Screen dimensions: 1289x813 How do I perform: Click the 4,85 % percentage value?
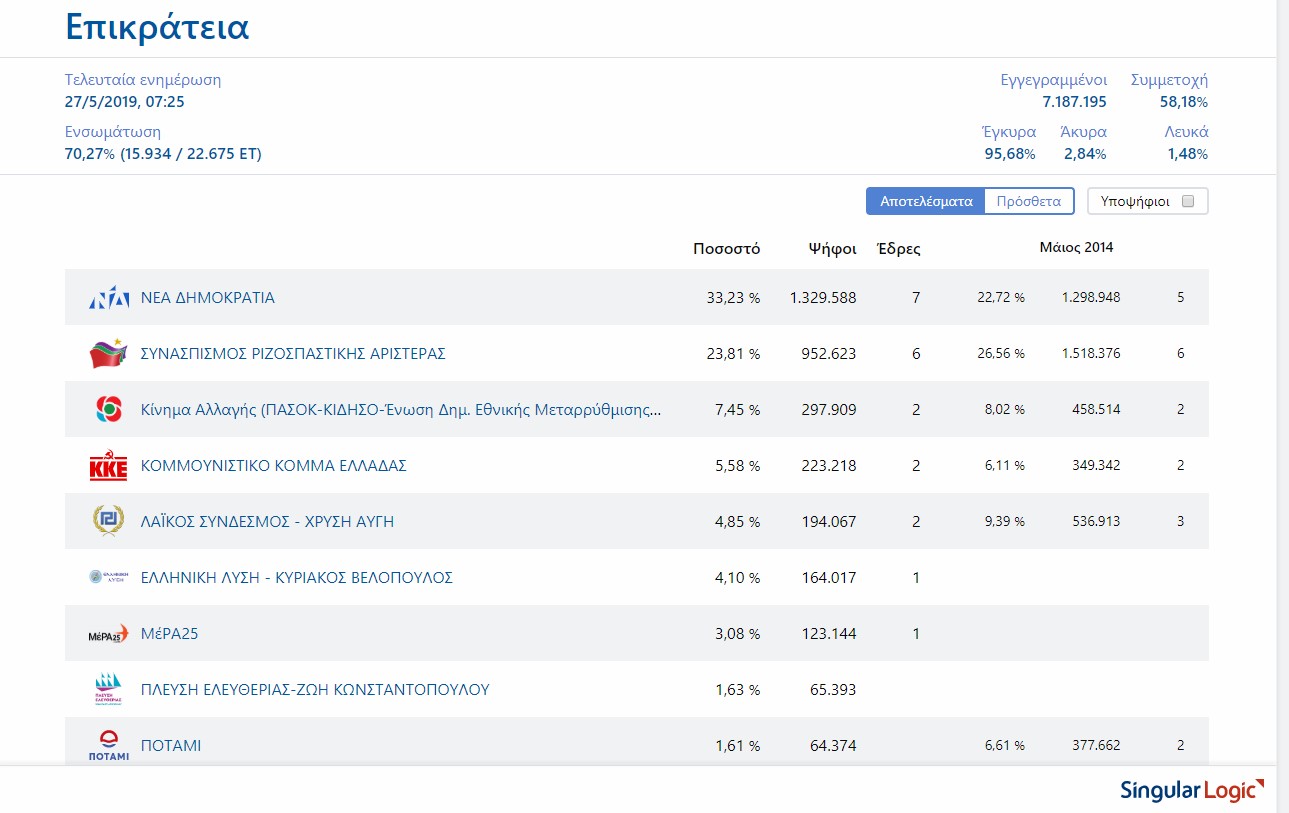coord(736,522)
